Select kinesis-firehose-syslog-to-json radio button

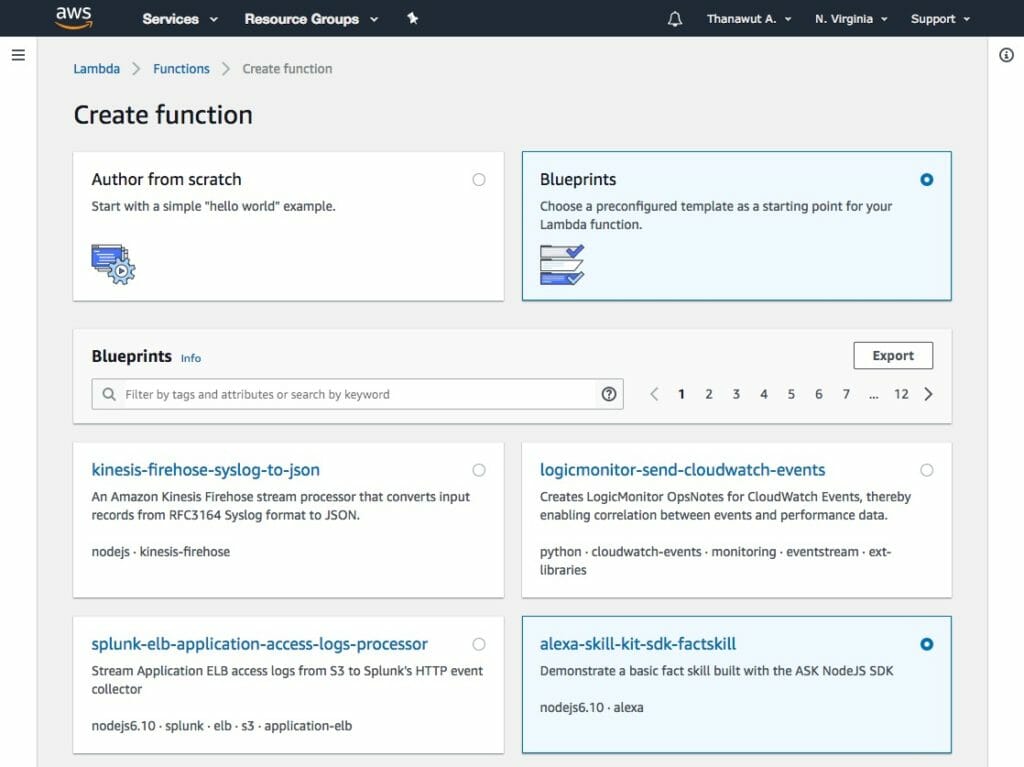point(479,470)
